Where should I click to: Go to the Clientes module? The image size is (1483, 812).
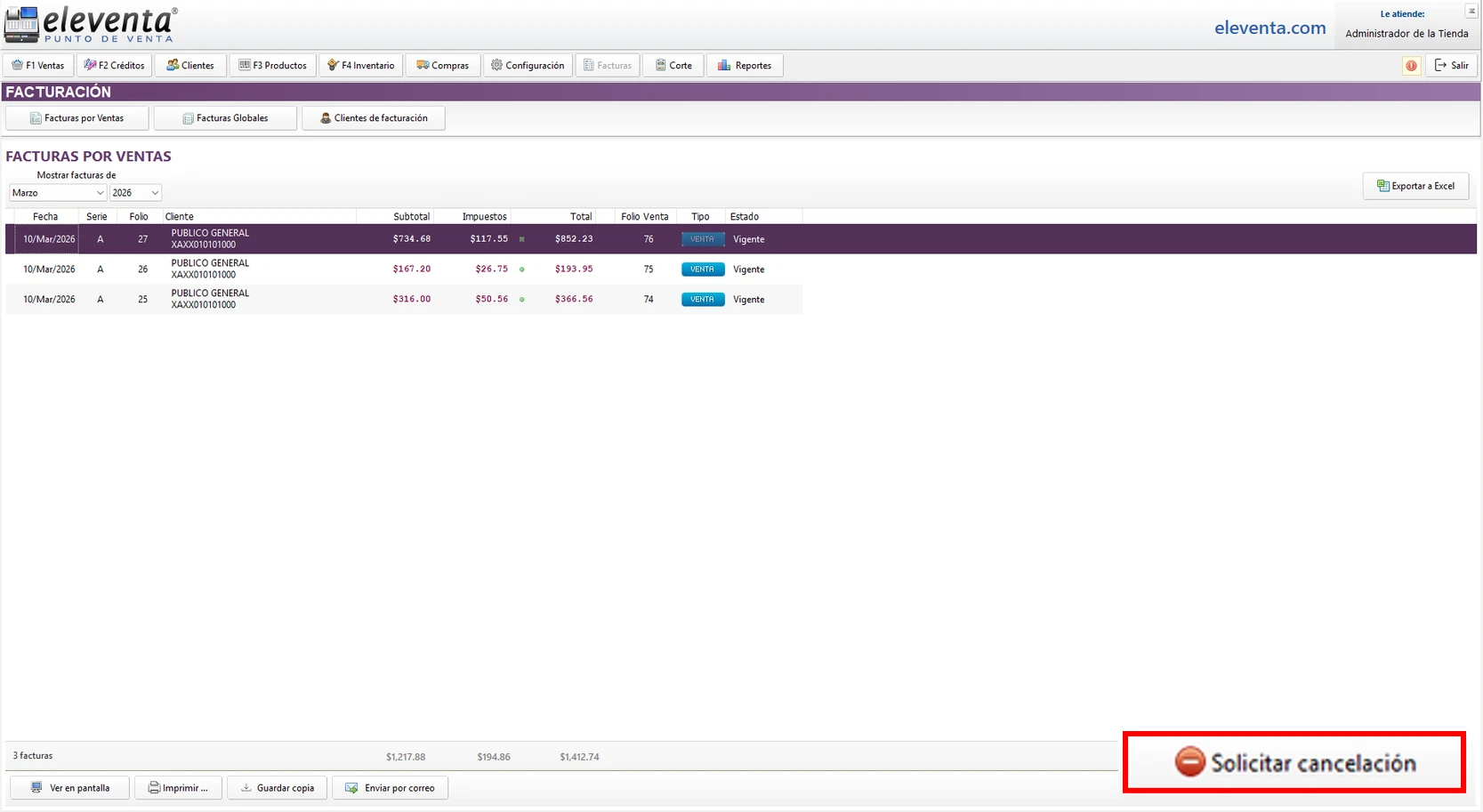[190, 66]
